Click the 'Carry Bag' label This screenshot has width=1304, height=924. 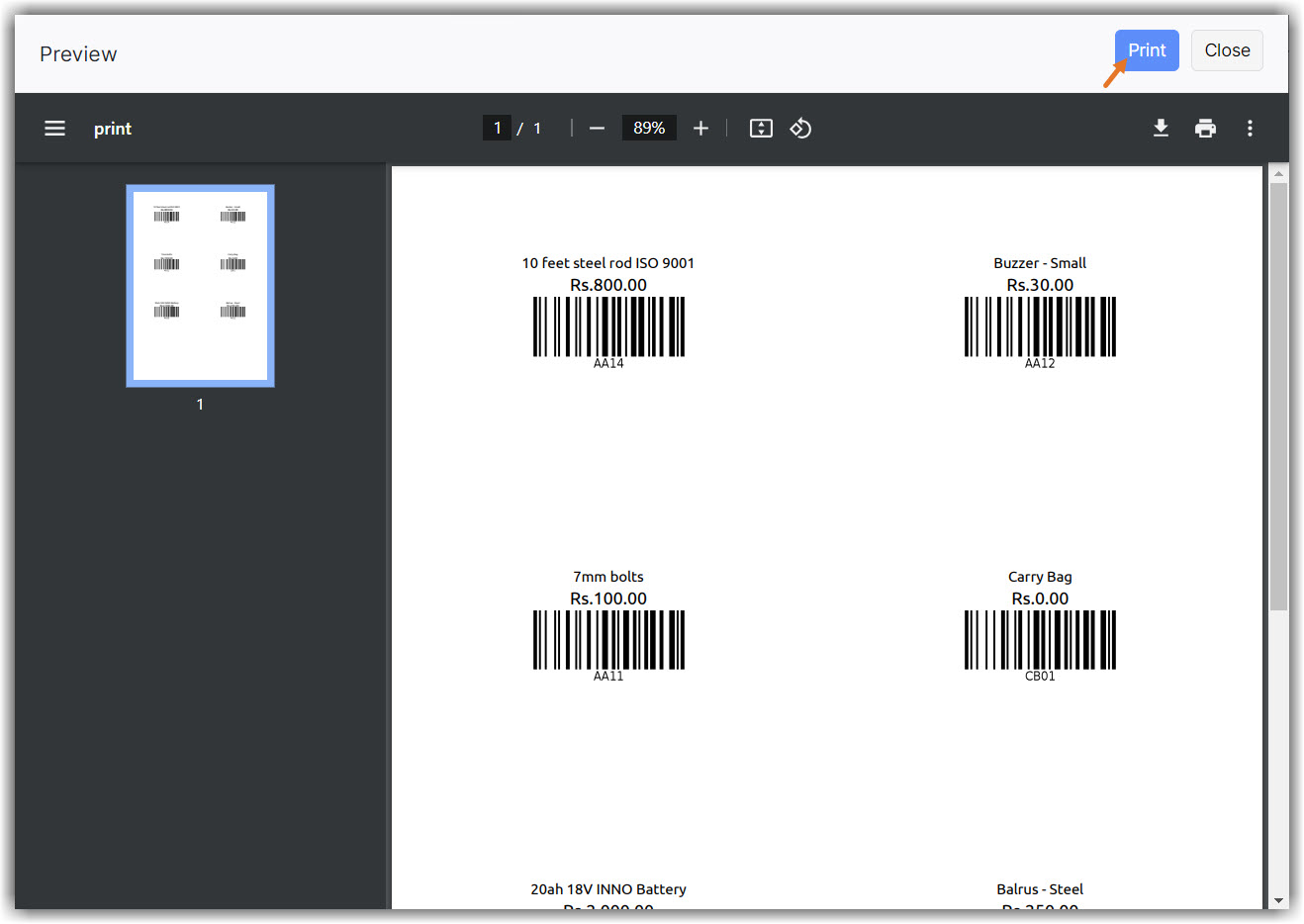[x=1040, y=577]
